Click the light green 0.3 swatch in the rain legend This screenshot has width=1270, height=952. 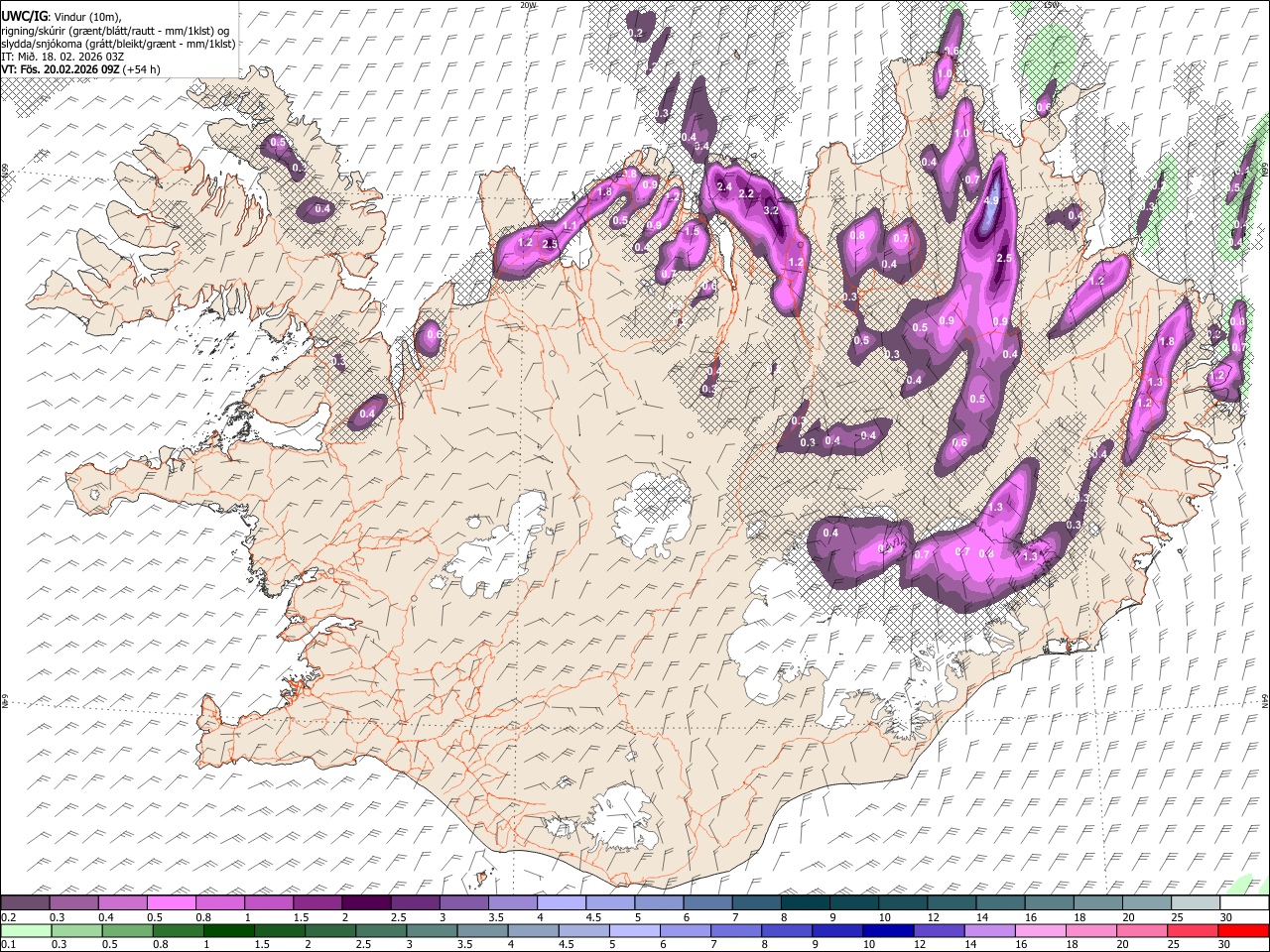point(75,931)
